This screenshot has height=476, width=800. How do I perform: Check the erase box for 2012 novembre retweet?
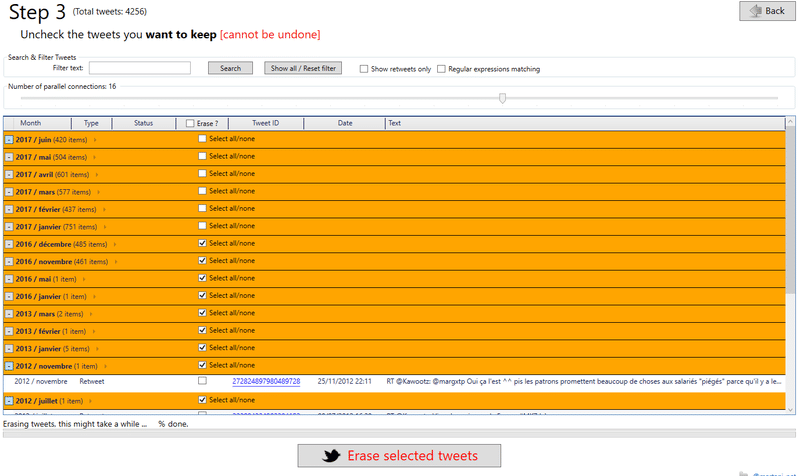pos(203,381)
